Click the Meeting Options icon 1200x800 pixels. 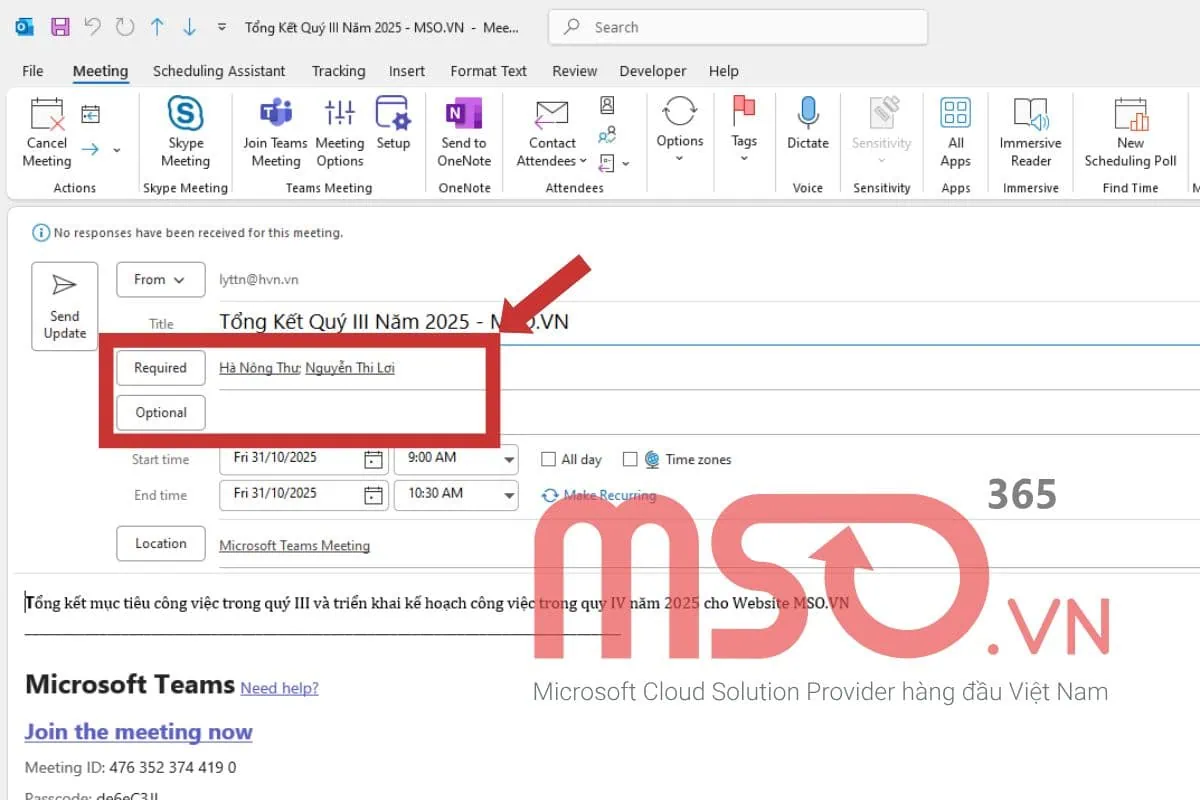click(x=339, y=130)
